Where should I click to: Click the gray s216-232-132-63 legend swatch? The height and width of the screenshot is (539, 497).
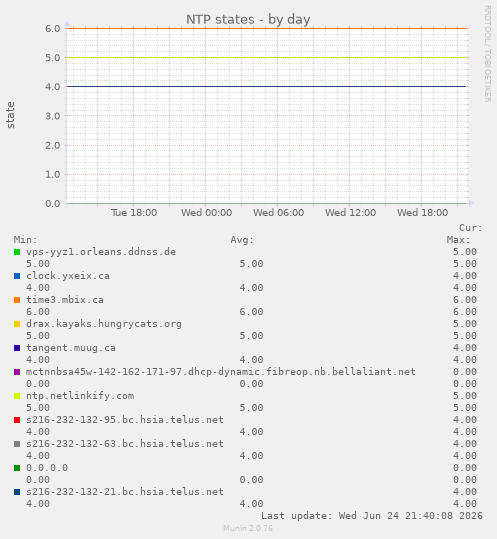(x=17, y=444)
